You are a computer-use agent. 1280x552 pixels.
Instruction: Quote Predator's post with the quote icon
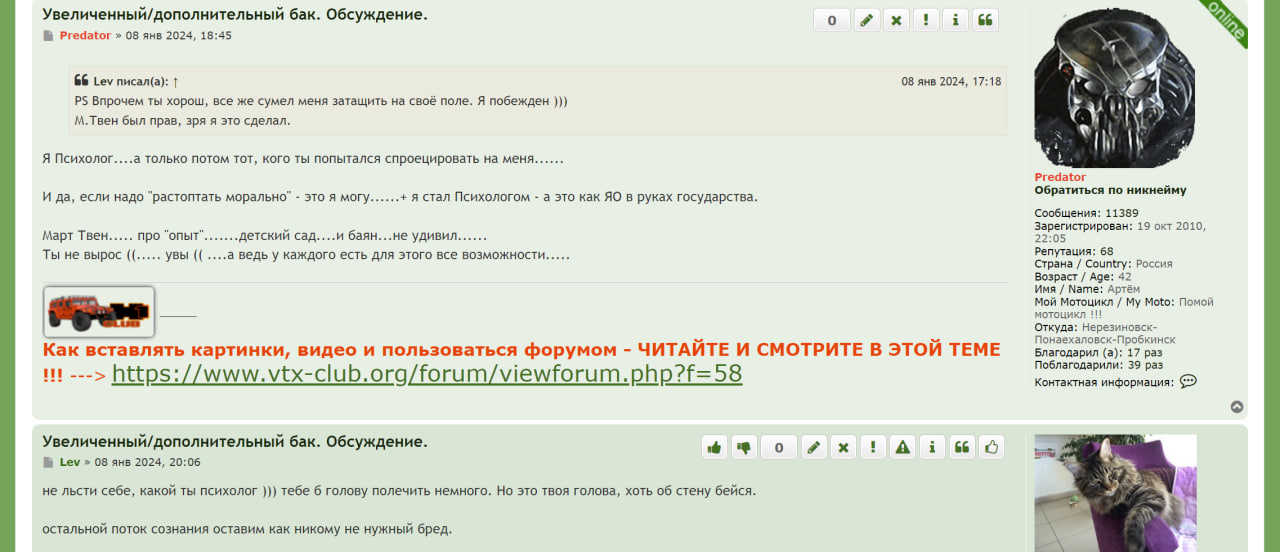coord(985,20)
